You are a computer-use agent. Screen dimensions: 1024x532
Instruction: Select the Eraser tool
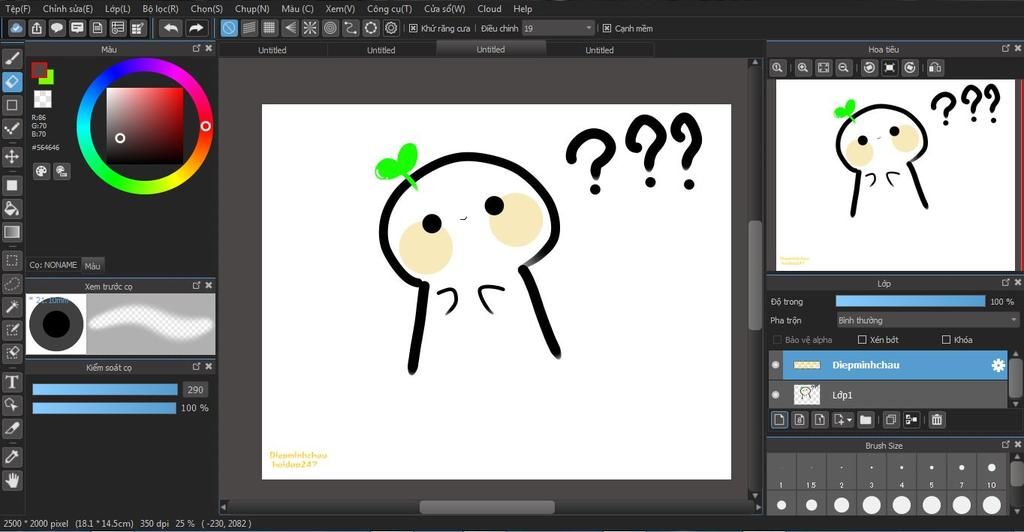[12, 82]
